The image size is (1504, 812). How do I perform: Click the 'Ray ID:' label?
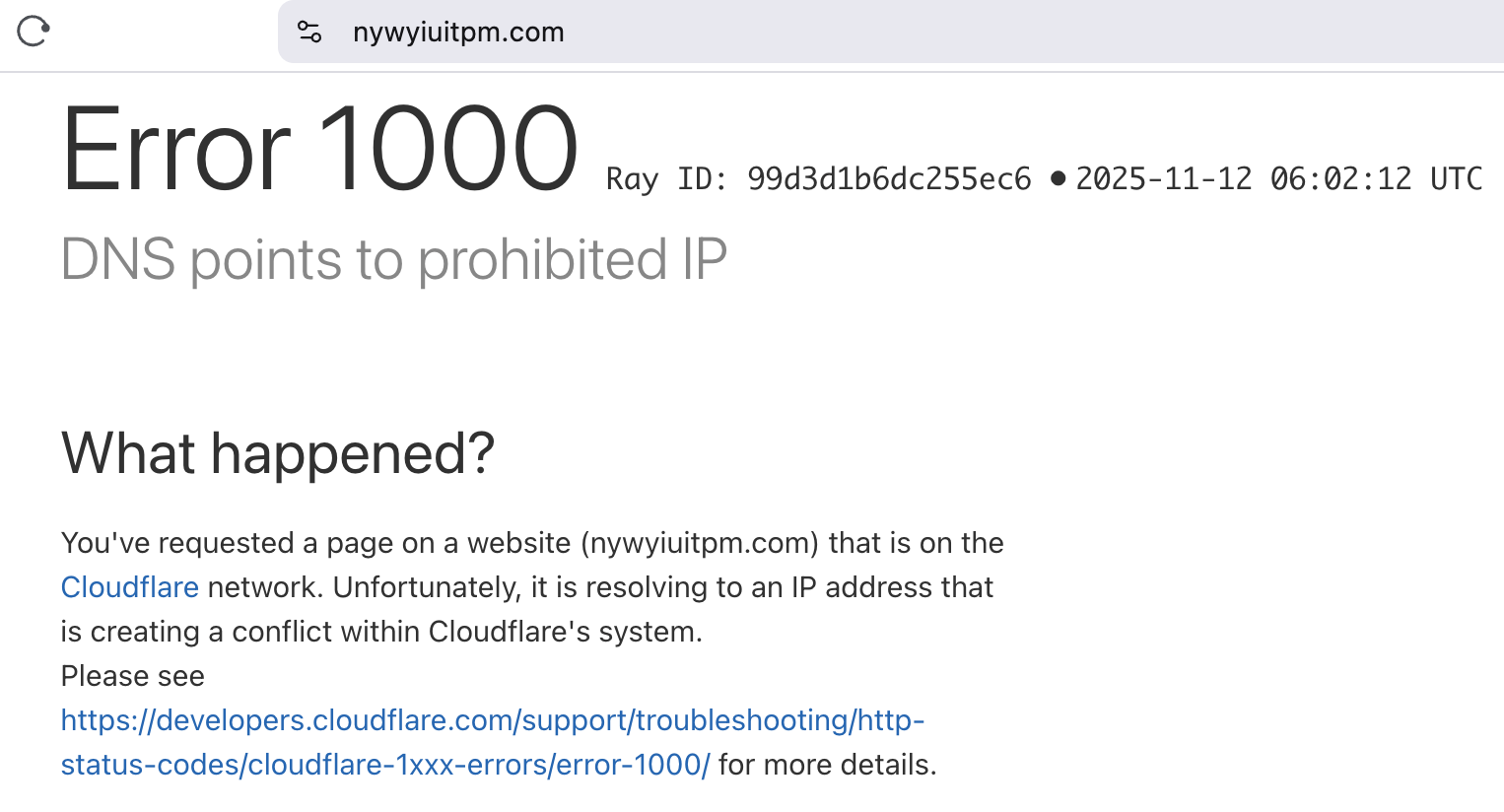pyautogui.click(x=666, y=179)
